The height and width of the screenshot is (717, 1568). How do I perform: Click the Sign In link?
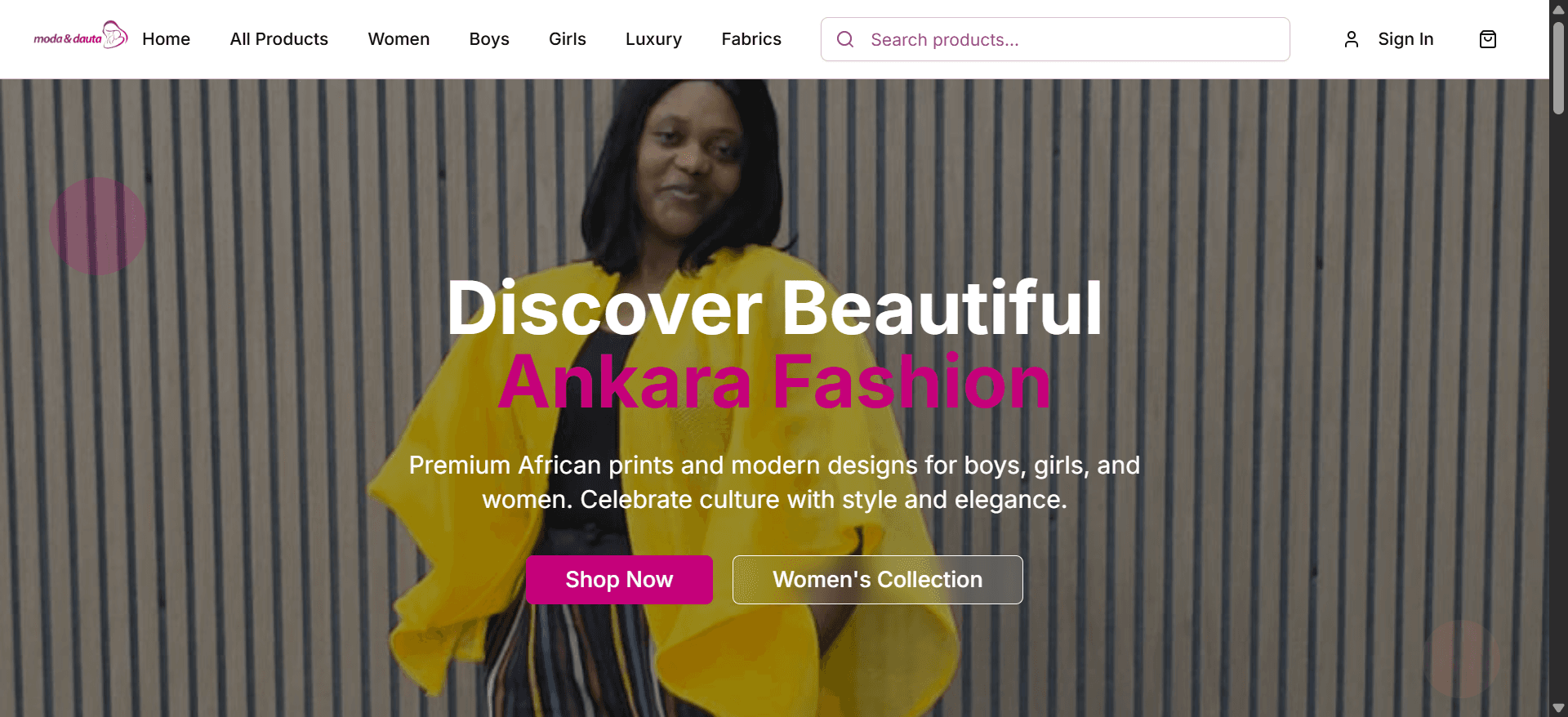pyautogui.click(x=1405, y=39)
